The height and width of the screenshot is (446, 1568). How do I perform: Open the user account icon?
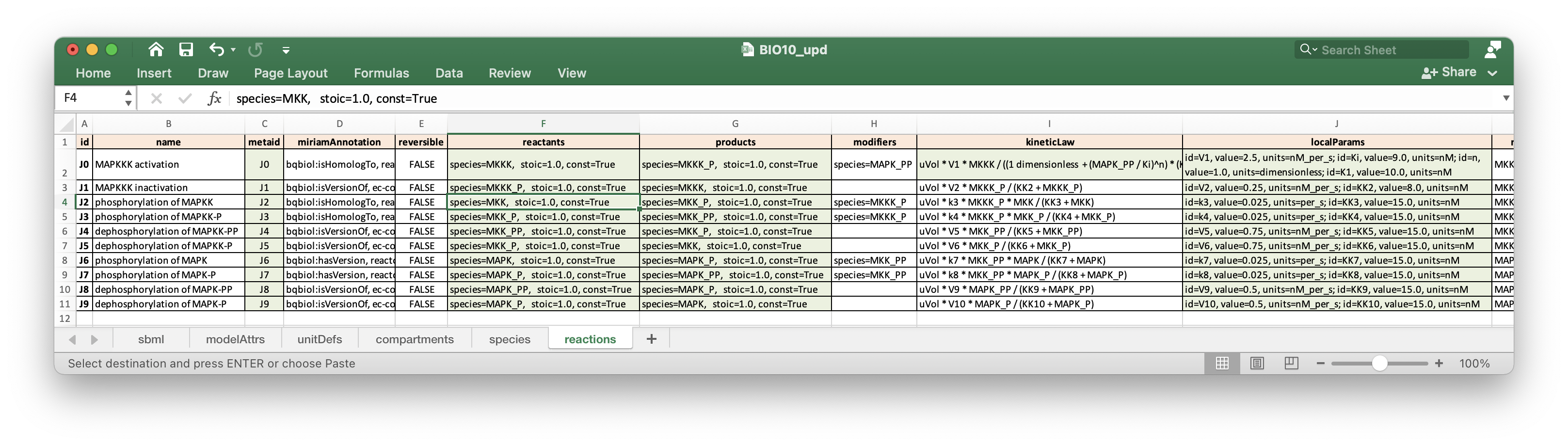1492,49
